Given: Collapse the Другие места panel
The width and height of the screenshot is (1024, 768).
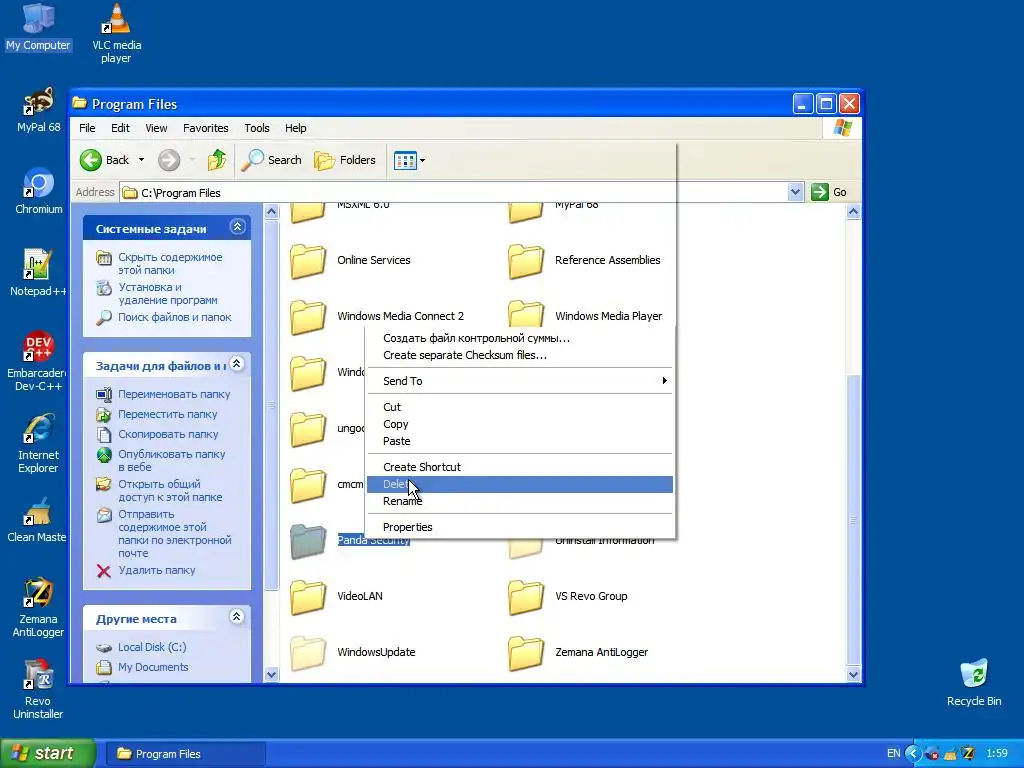Looking at the screenshot, I should coord(237,616).
